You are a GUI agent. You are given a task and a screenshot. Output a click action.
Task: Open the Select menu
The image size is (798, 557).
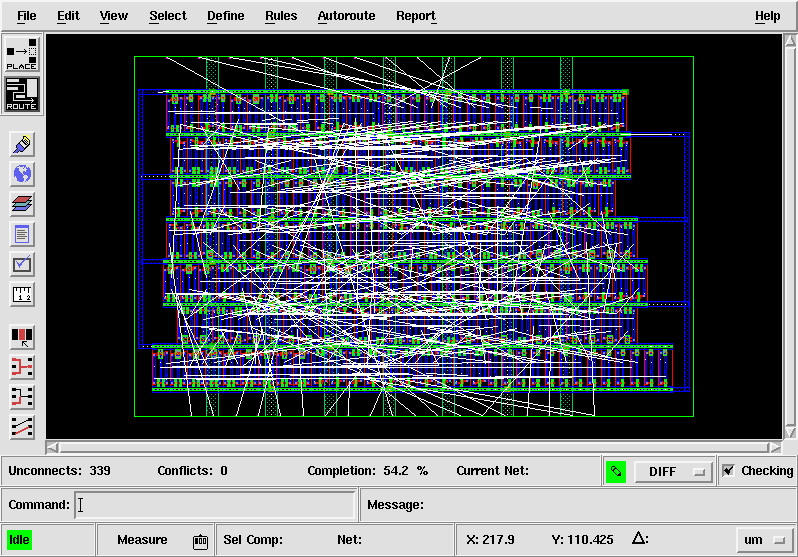tap(168, 16)
